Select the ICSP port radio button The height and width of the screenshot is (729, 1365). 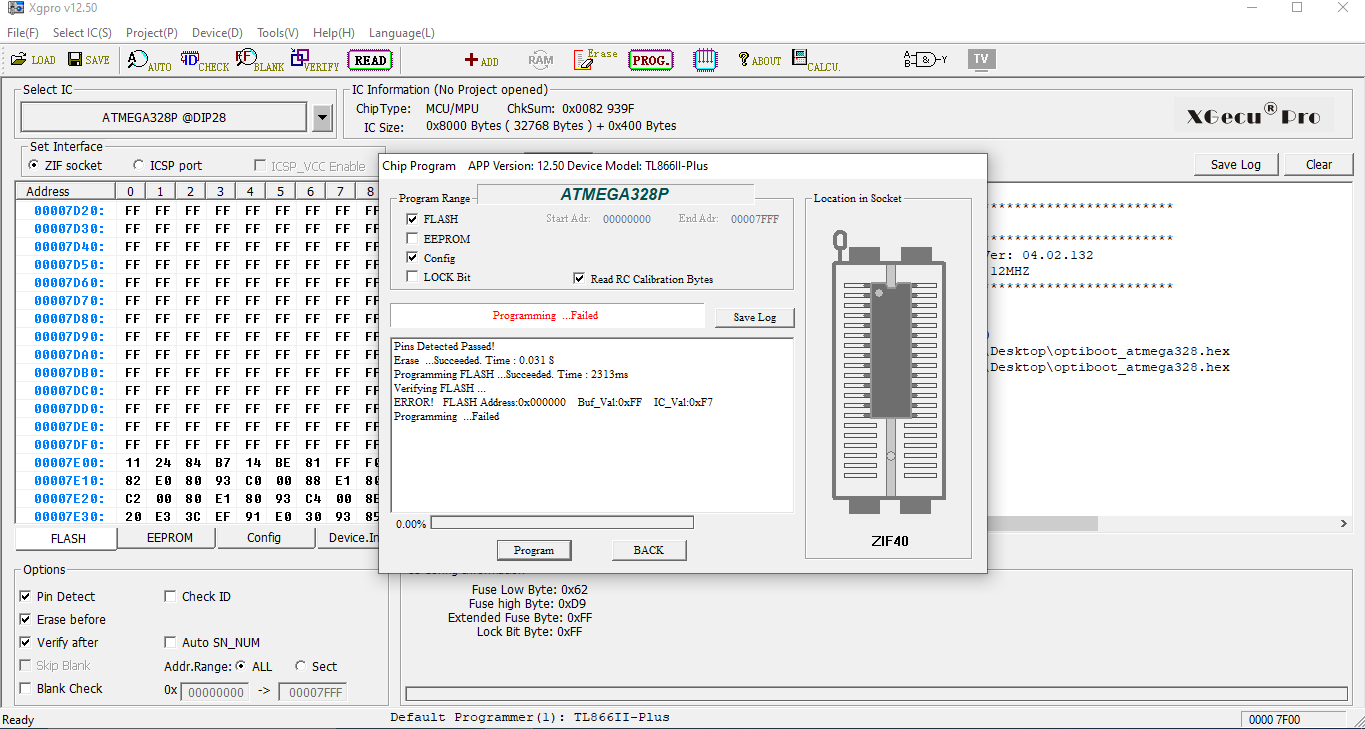pos(139,166)
